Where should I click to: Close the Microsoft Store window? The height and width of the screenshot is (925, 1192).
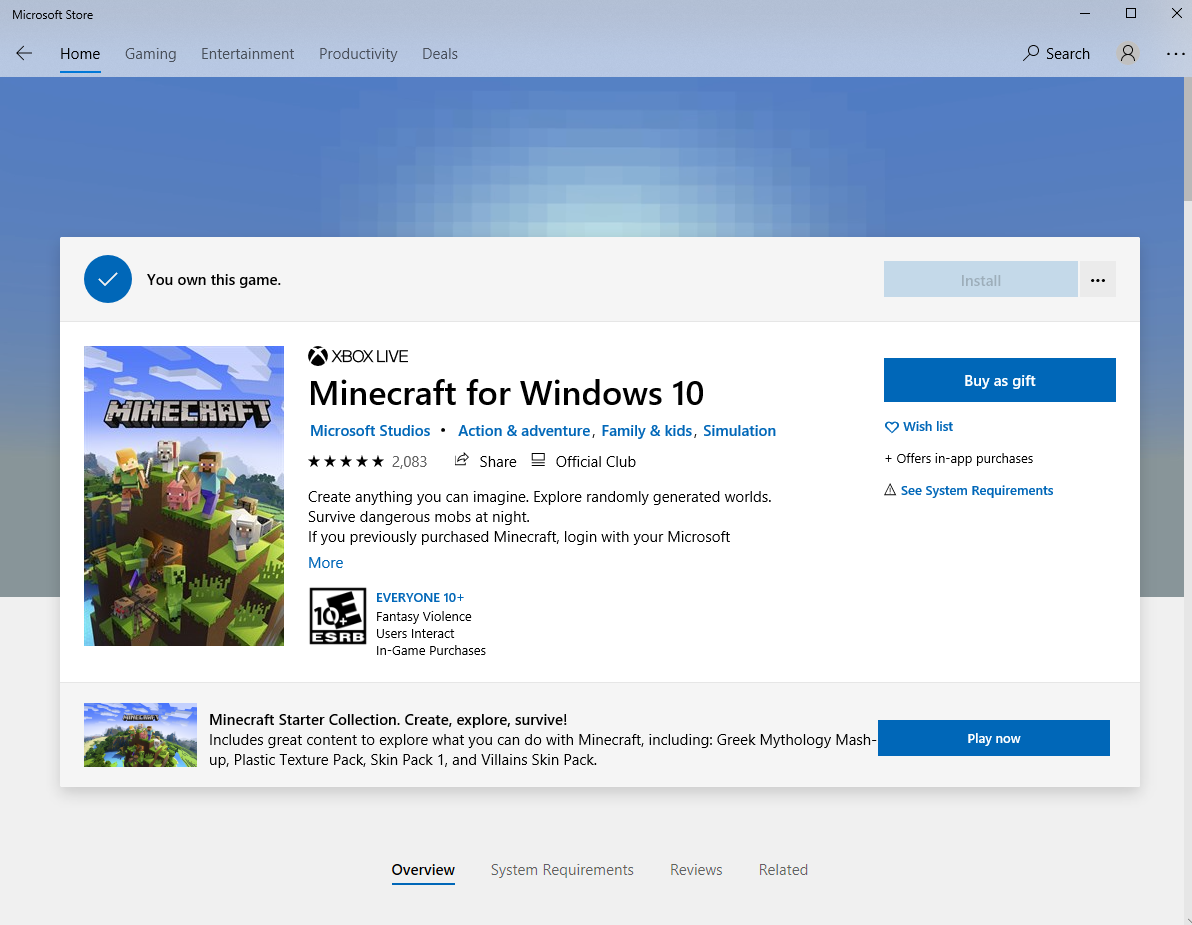[1175, 14]
